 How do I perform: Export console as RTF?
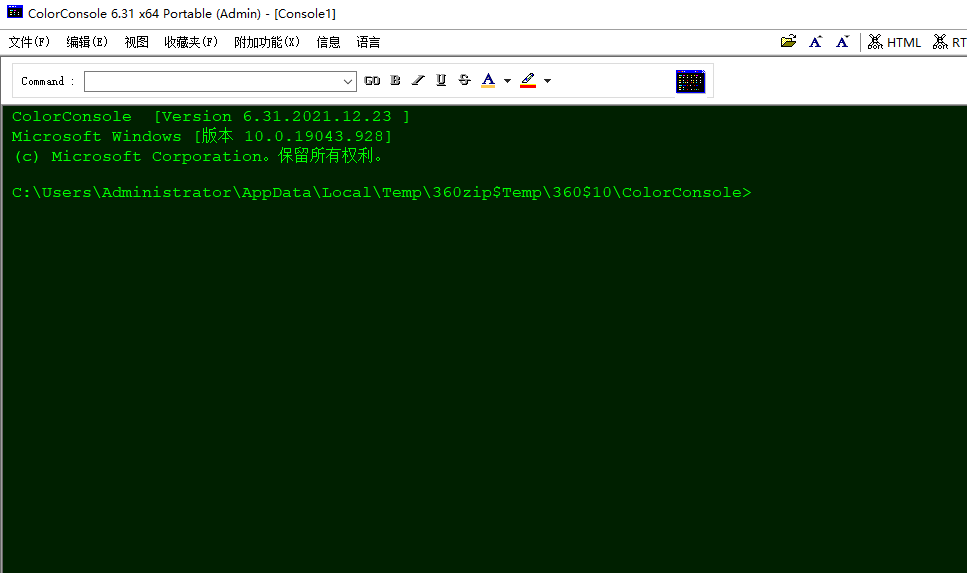[950, 42]
